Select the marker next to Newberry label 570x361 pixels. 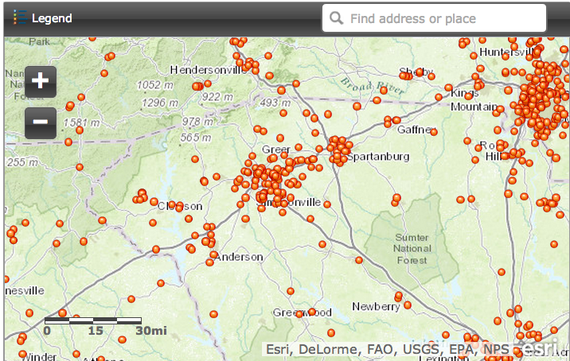408,305
